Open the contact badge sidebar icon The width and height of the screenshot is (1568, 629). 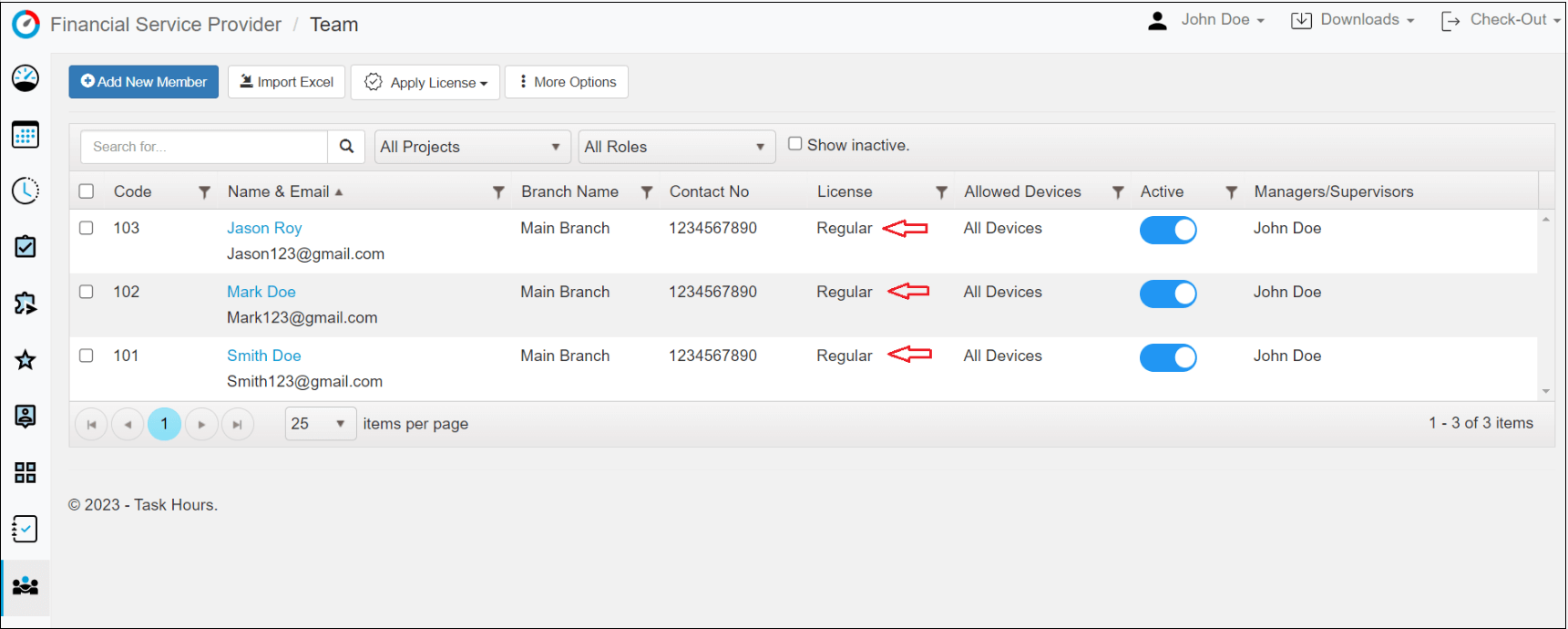click(x=26, y=417)
